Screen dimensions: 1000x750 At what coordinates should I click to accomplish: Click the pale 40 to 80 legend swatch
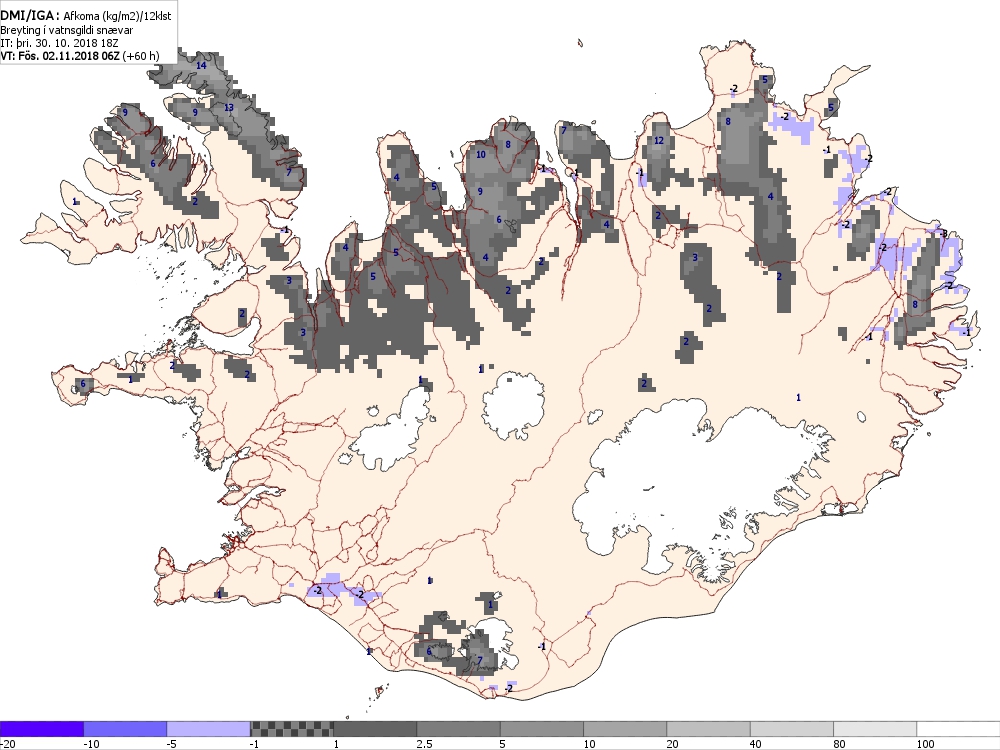(x=792, y=729)
